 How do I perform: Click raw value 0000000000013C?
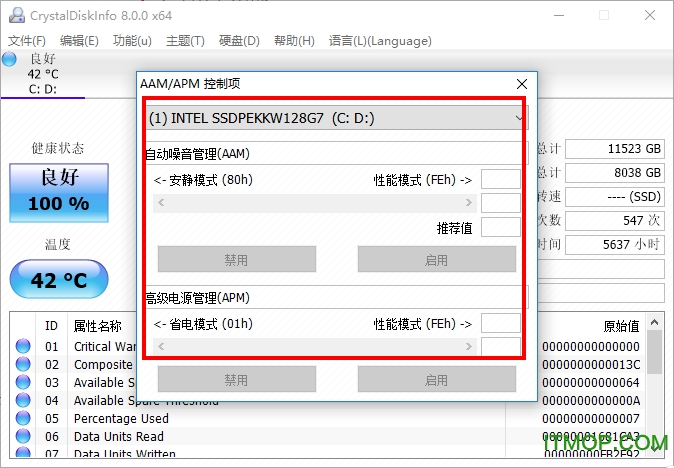click(x=591, y=364)
